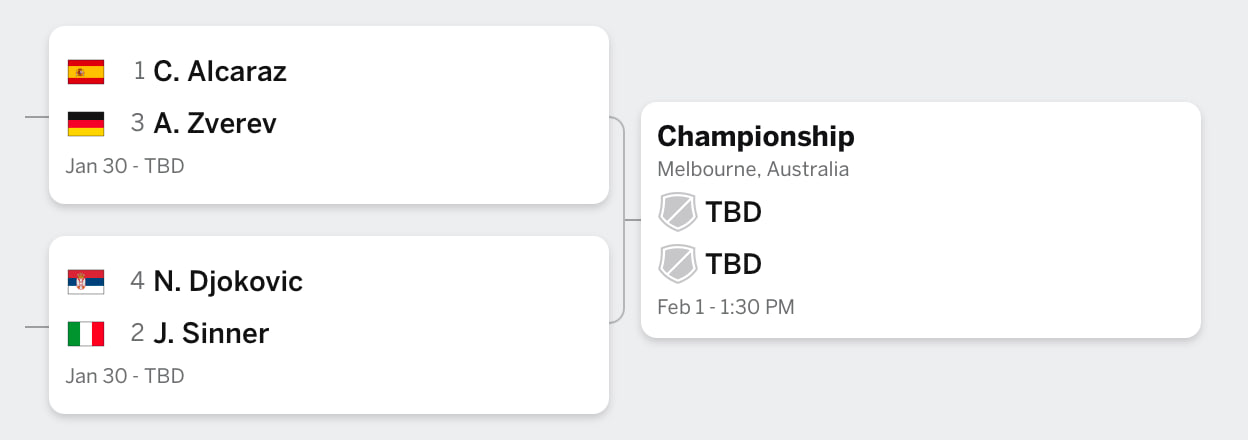The image size is (1248, 440).
Task: Click the Germany flag icon
Action: [x=86, y=124]
